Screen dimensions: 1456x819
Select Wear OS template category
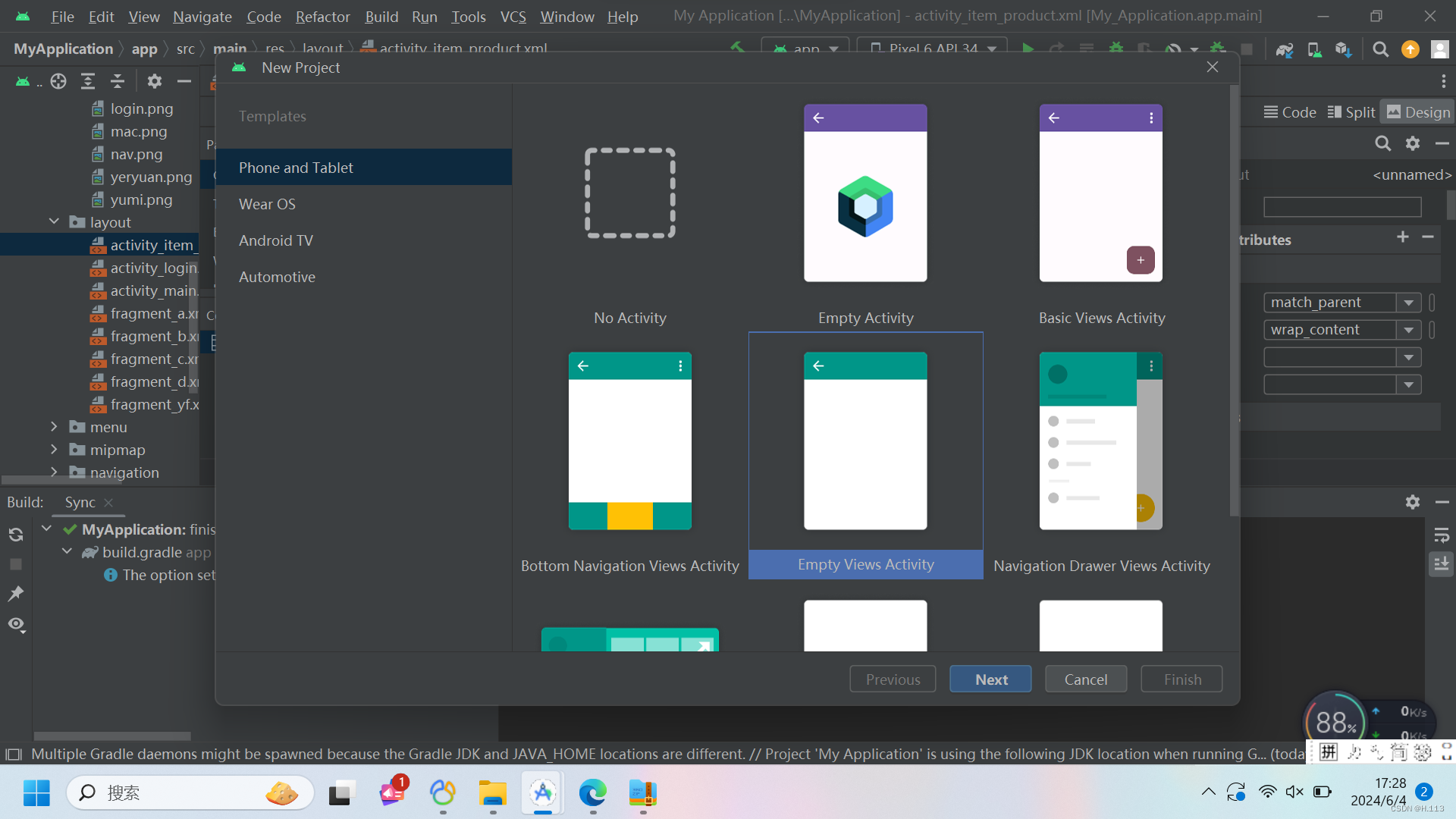[267, 204]
